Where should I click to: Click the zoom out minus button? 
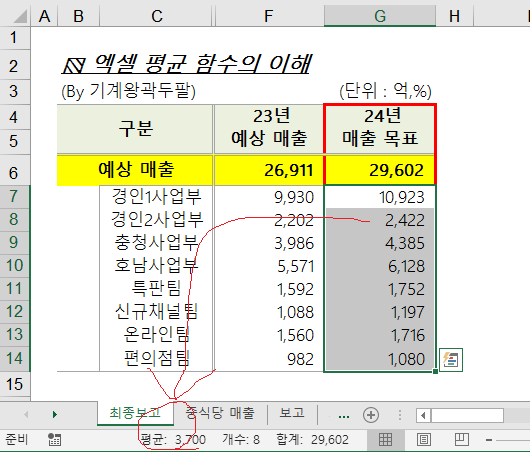(489, 440)
